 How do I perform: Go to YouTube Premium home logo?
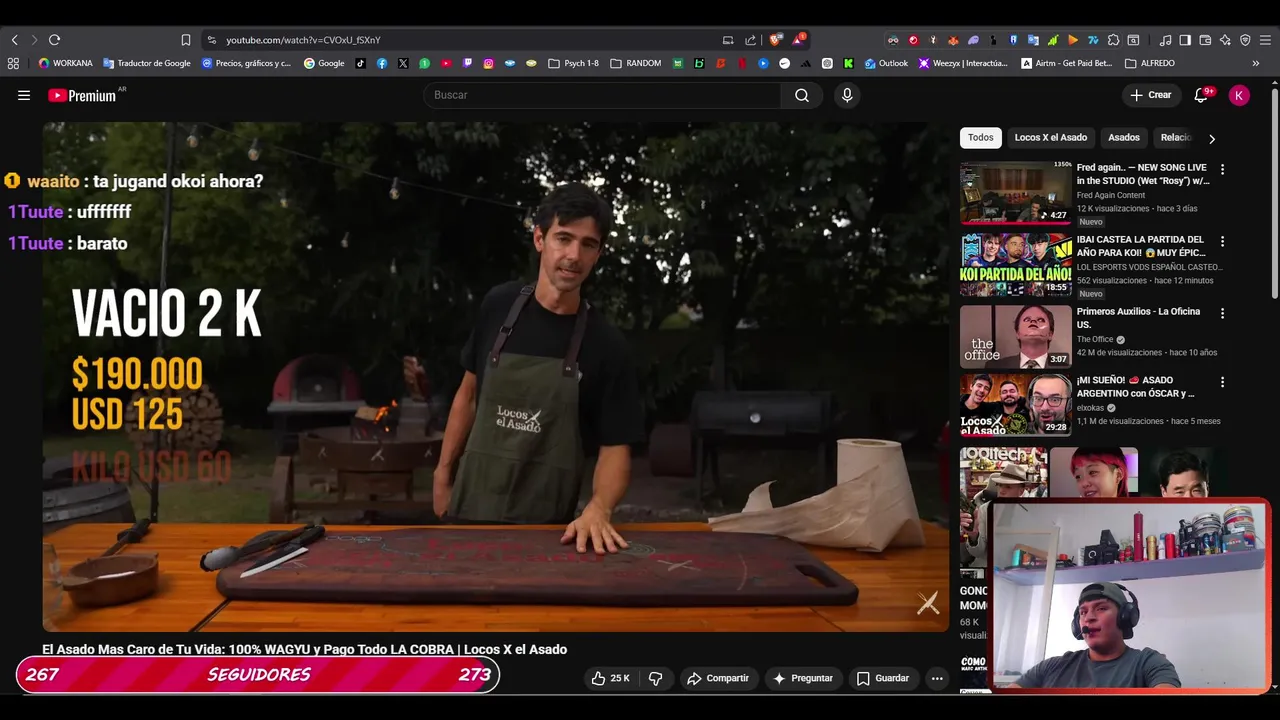point(83,95)
